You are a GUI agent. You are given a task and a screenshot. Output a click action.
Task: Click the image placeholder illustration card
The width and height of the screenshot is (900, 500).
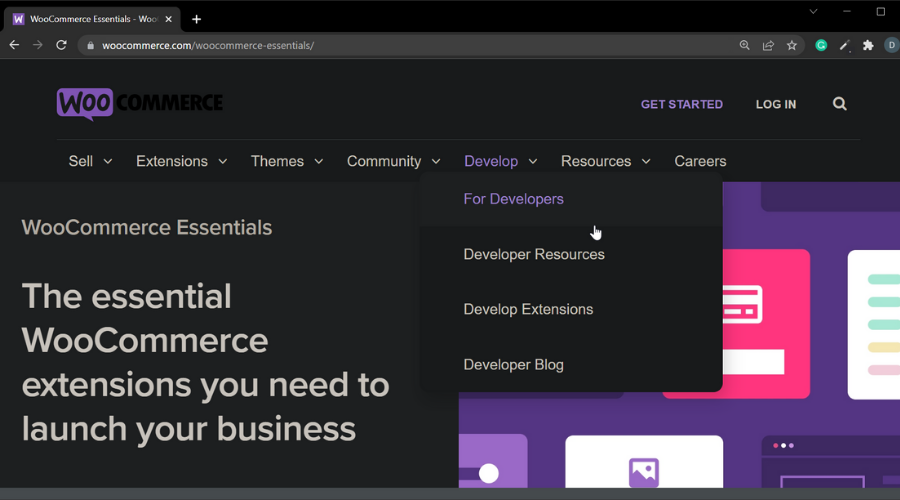644,462
